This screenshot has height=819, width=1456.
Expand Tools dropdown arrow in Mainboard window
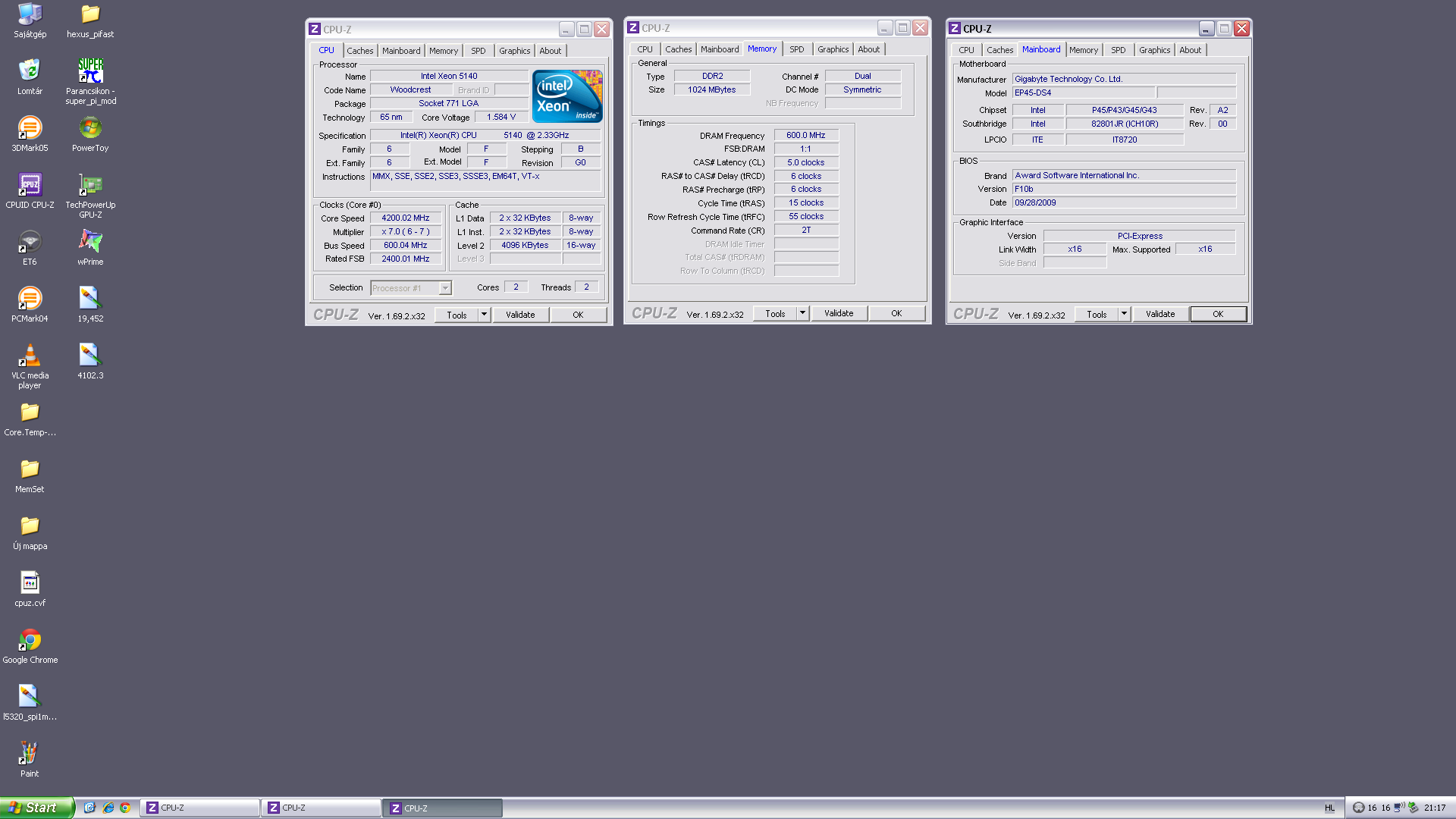[x=1124, y=314]
